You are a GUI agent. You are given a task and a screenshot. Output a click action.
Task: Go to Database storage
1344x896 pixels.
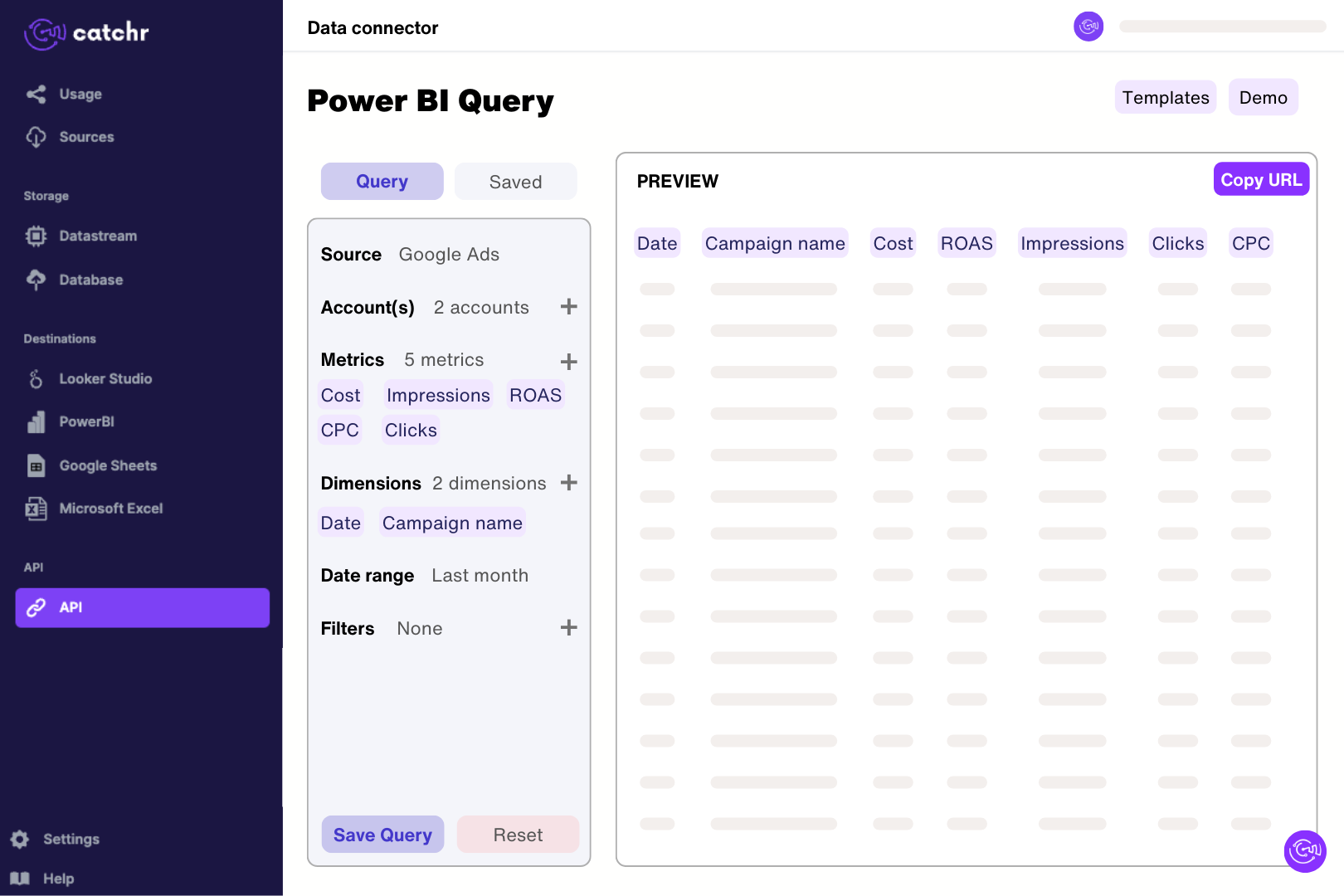pyautogui.click(x=91, y=280)
